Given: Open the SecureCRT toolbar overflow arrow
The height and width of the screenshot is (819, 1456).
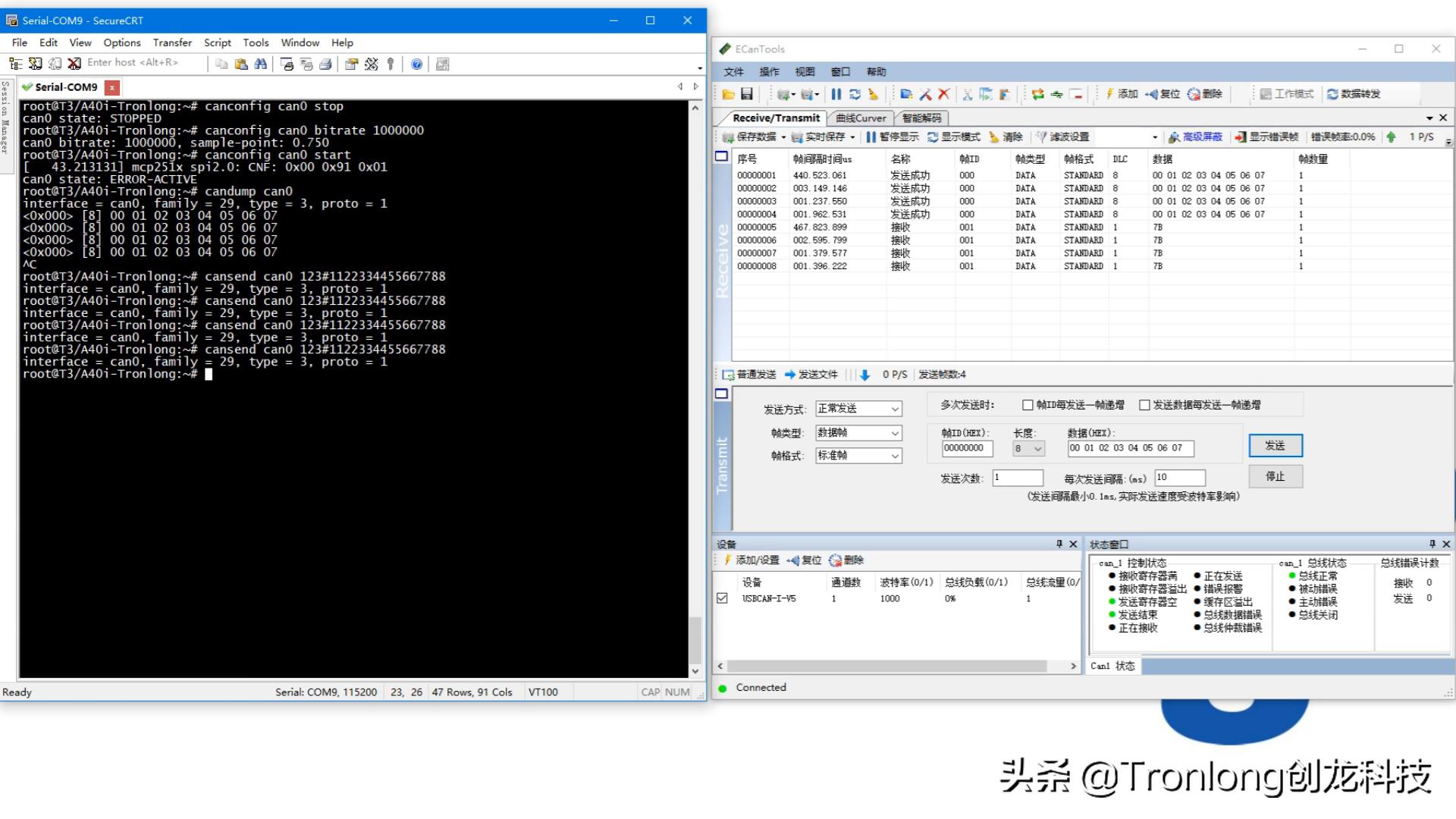Looking at the screenshot, I should click(x=699, y=67).
